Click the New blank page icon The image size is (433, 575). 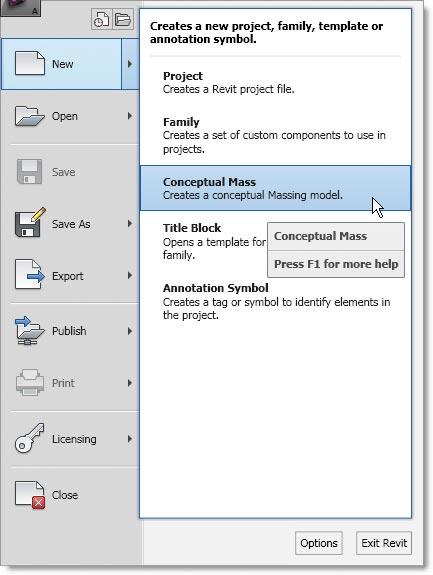click(30, 63)
